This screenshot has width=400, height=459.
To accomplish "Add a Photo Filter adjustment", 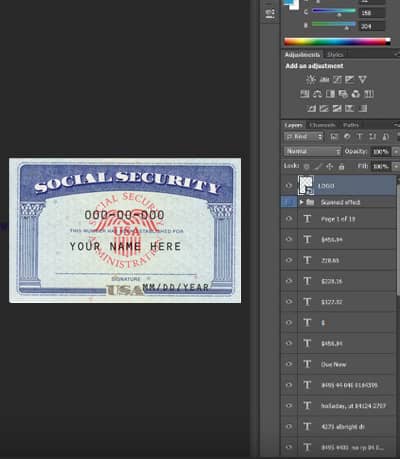I will click(343, 94).
